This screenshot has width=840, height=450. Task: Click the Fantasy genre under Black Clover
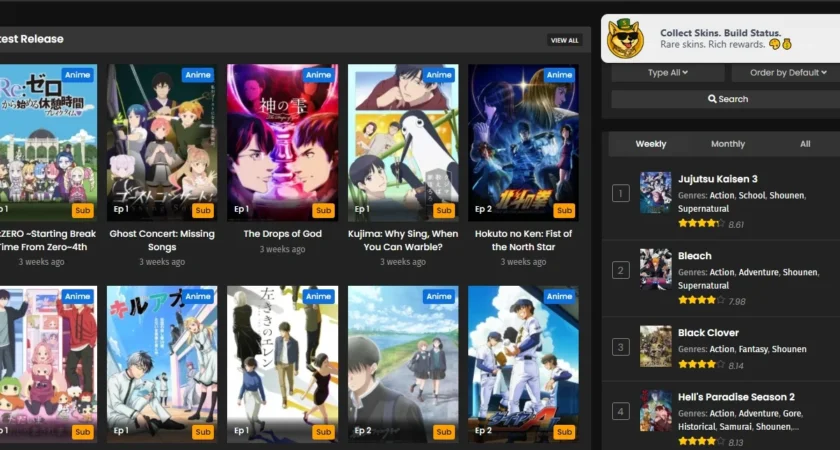(x=753, y=349)
